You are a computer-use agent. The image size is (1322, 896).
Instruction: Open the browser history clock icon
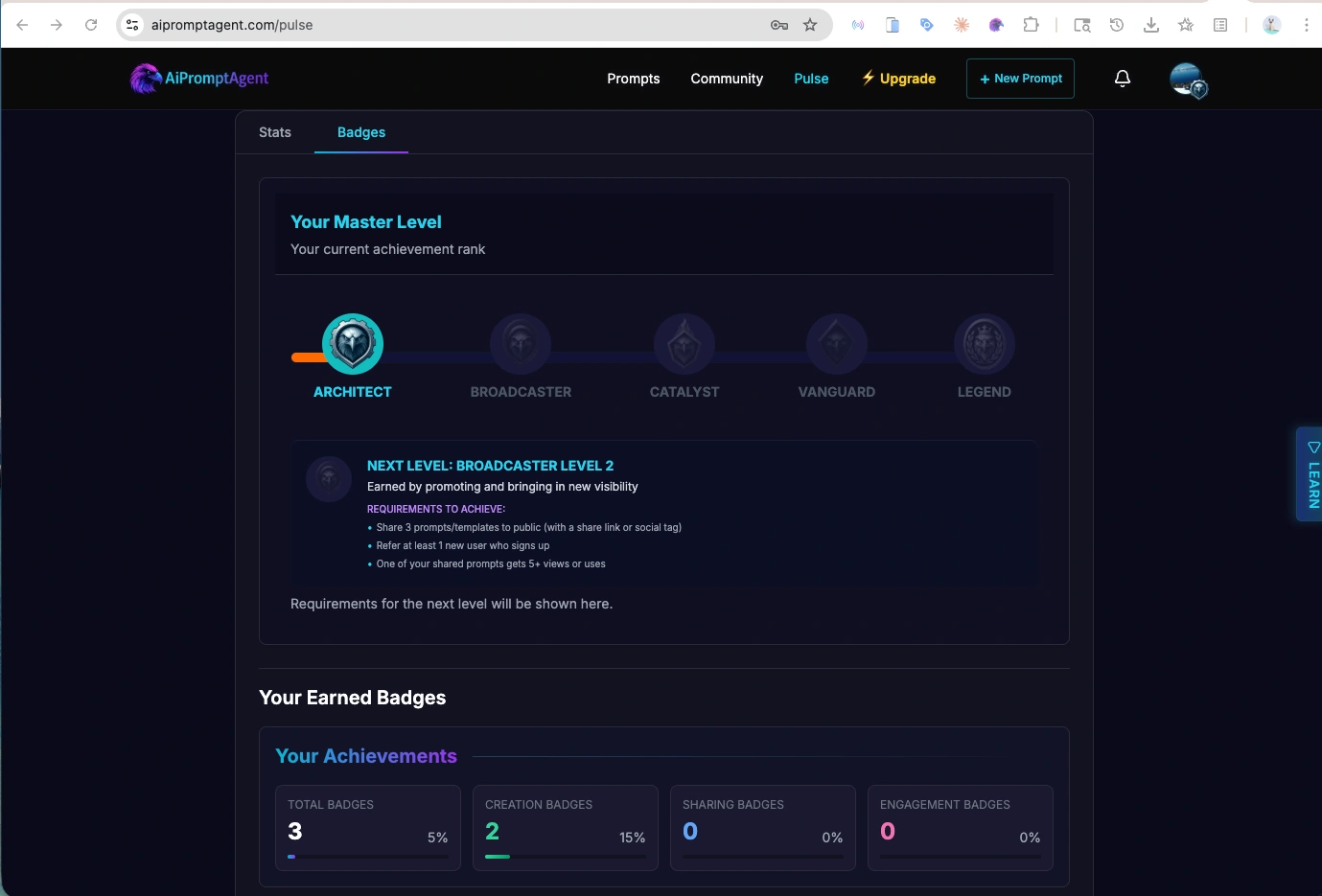[x=1117, y=25]
